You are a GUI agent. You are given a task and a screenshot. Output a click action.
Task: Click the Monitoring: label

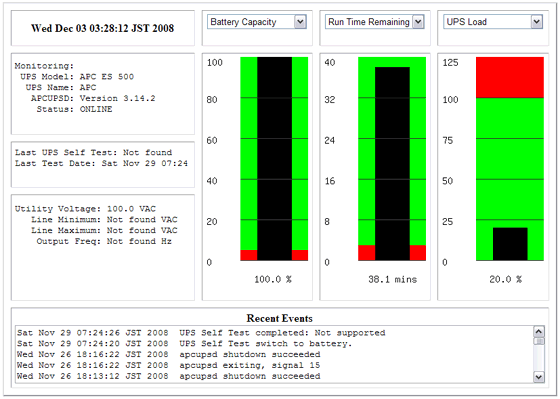pyautogui.click(x=44, y=66)
